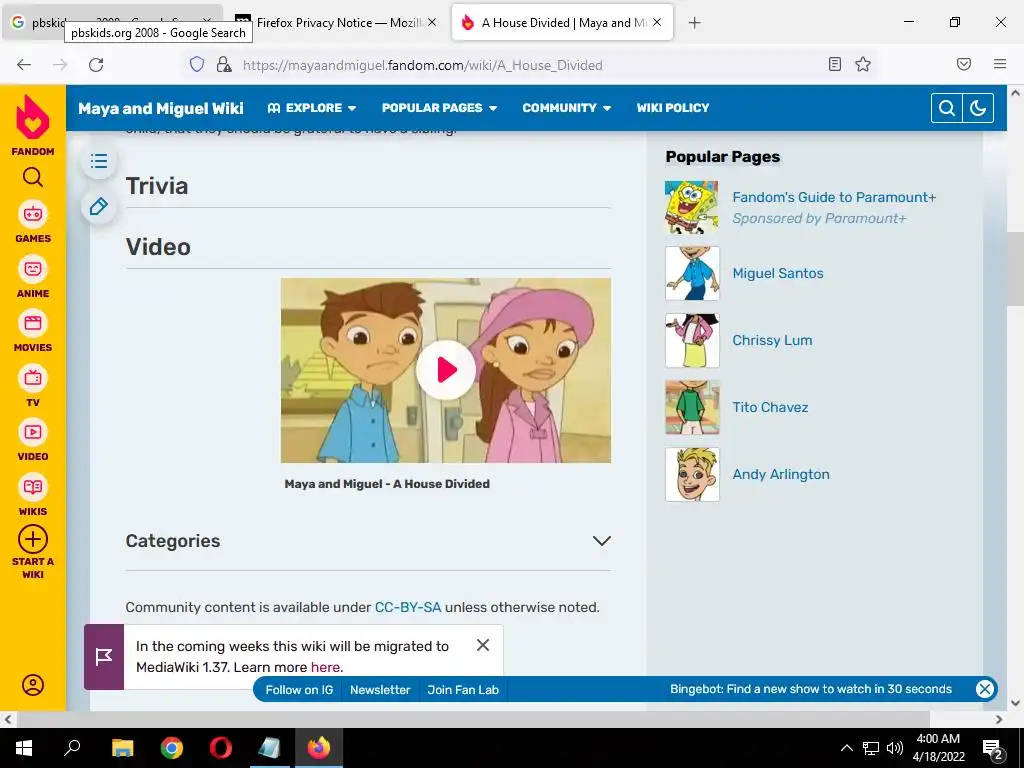Click the Andy Arlington thumbnail image

pos(692,475)
